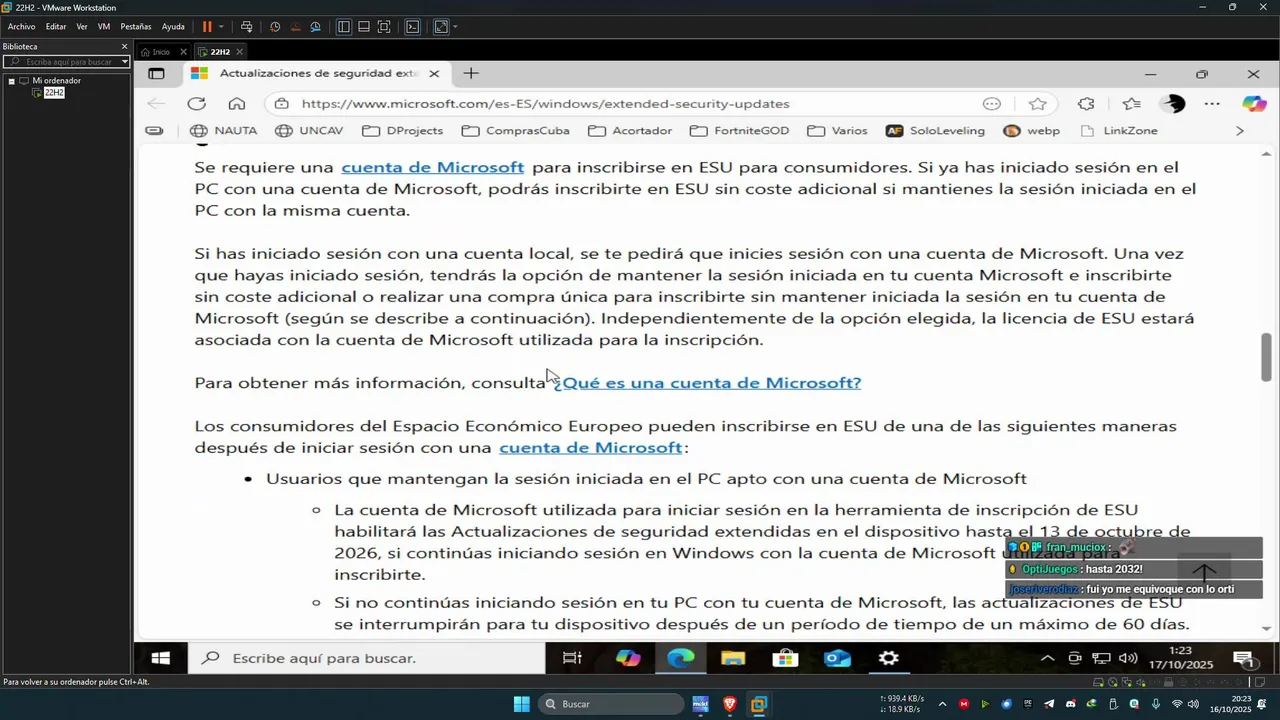Open the read aloud / immersive icon in address bar
This screenshot has height=720, width=1280.
click(992, 104)
